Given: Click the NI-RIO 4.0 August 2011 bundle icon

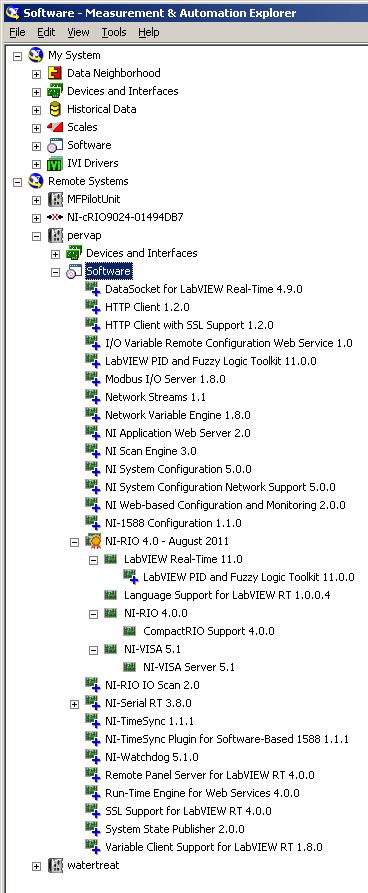Looking at the screenshot, I should point(93,541).
